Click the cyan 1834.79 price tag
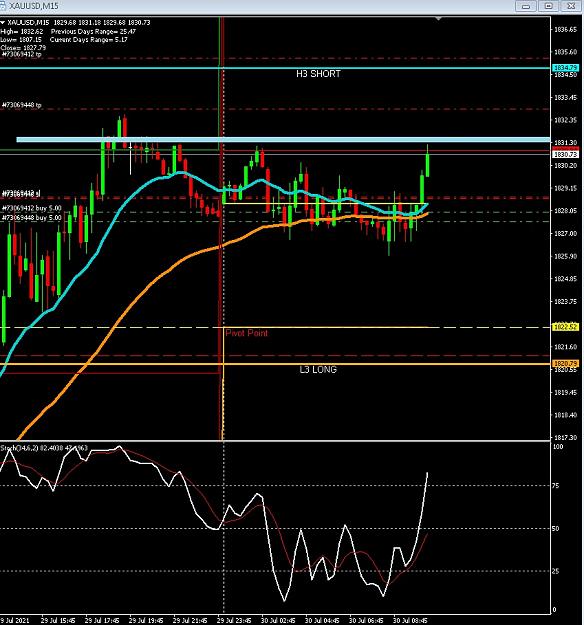 click(565, 68)
